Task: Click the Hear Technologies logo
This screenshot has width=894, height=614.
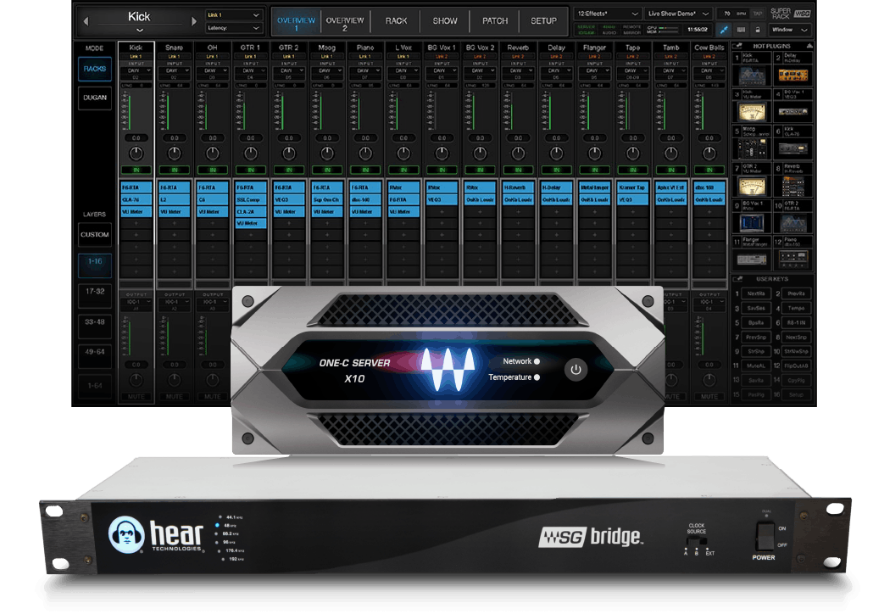Action: [155, 535]
